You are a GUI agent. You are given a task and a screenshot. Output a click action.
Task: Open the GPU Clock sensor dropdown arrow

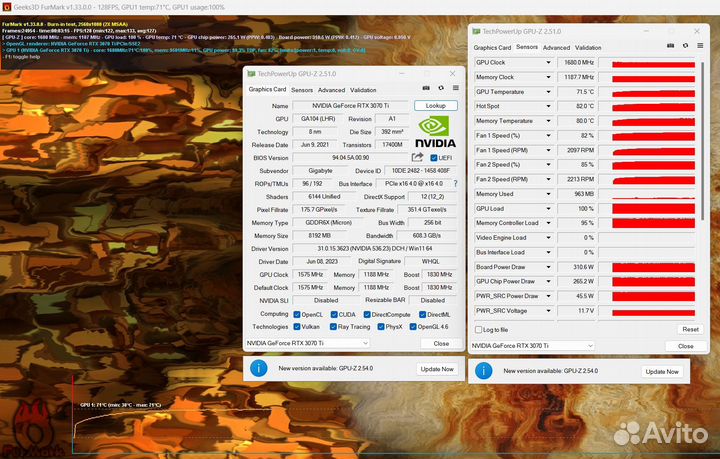pyautogui.click(x=548, y=62)
